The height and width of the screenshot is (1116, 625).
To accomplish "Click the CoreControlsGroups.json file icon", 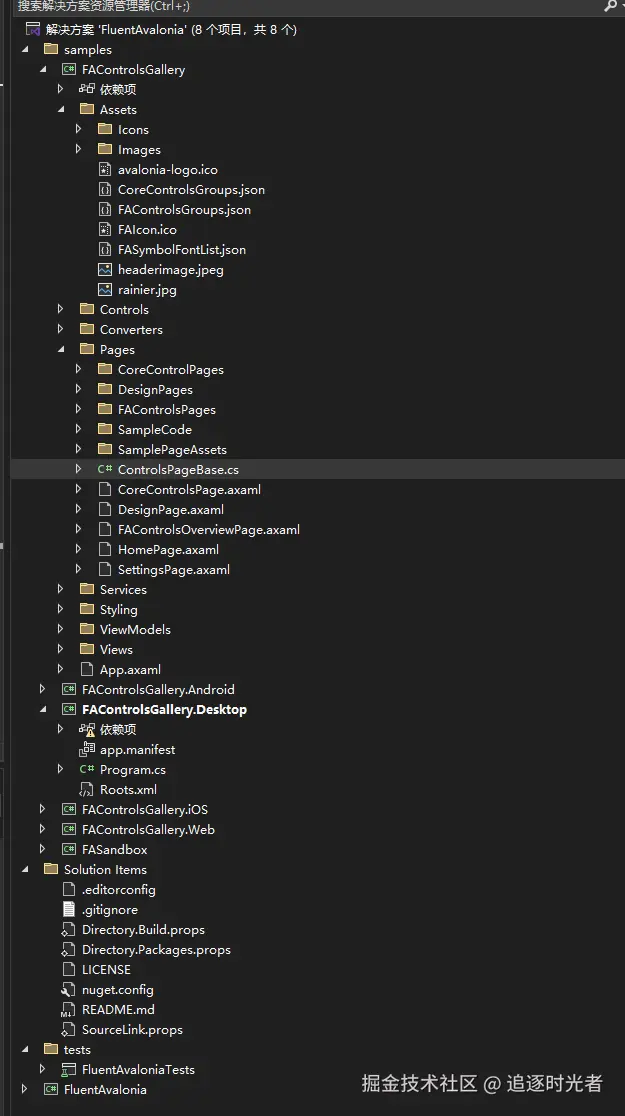I will tap(105, 189).
